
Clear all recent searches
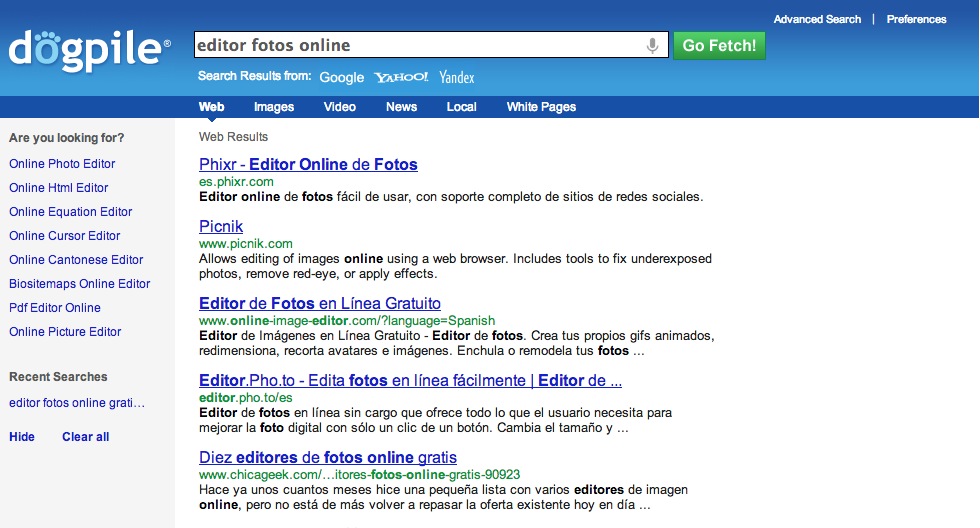85,437
